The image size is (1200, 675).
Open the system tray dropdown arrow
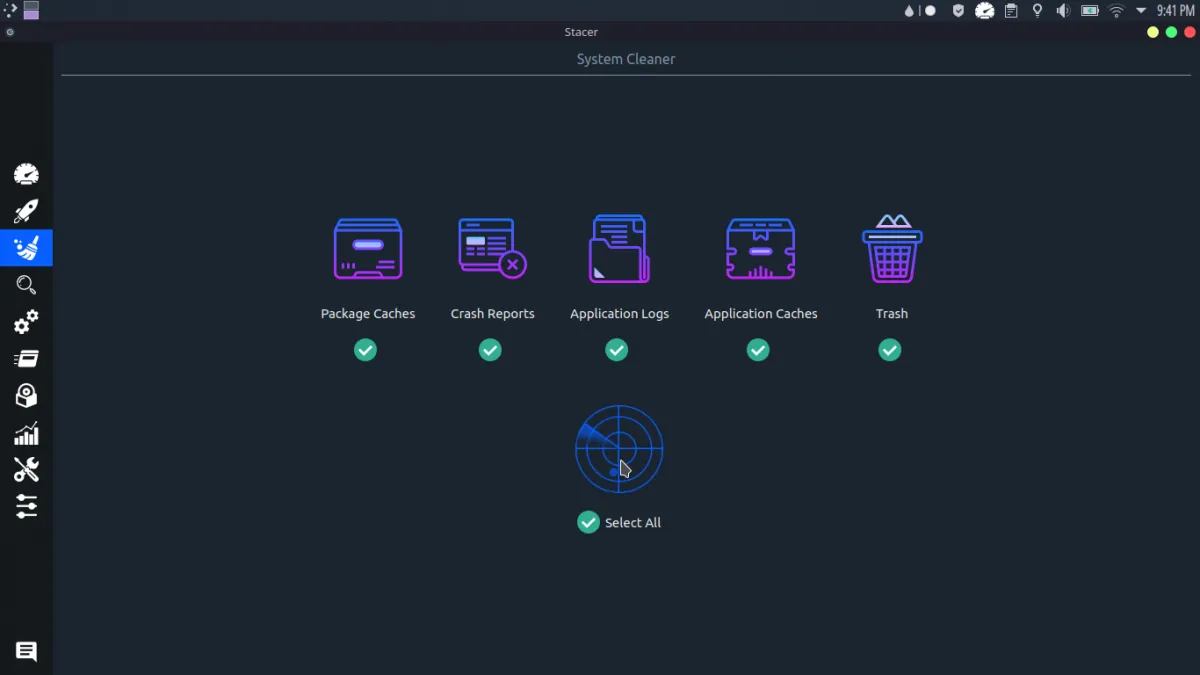point(1140,10)
